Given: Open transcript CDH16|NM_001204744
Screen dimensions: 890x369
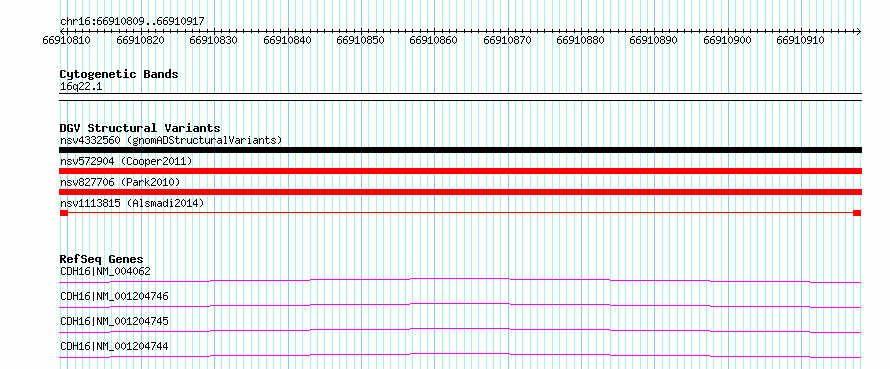Looking at the screenshot, I should click(114, 346).
